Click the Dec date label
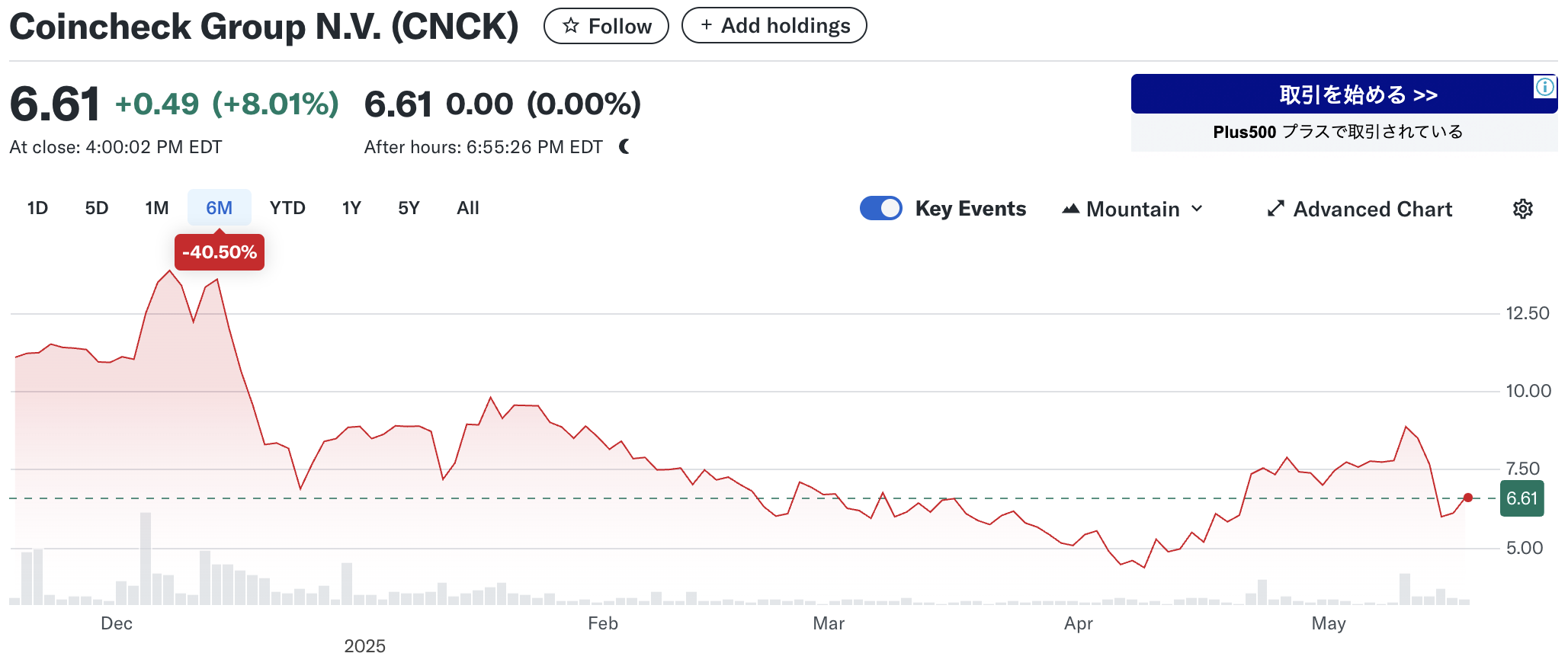The width and height of the screenshot is (1568, 666). point(117,623)
